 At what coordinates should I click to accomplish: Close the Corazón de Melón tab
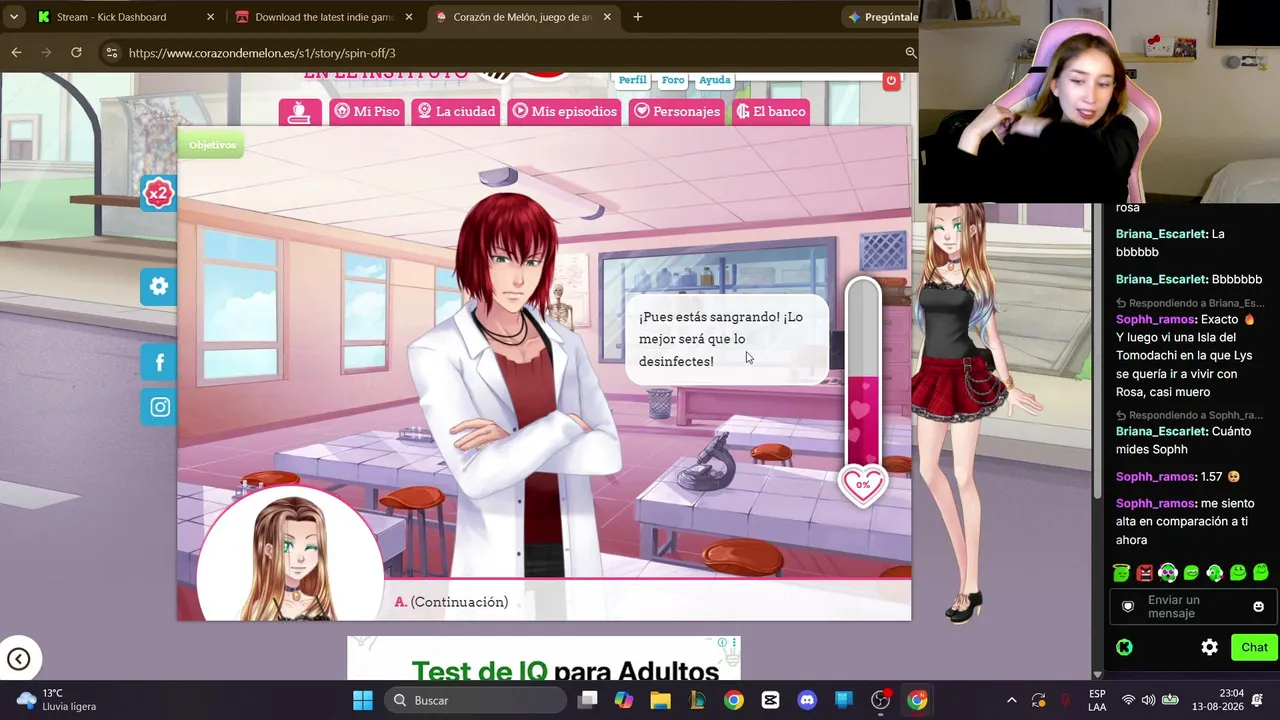[607, 17]
